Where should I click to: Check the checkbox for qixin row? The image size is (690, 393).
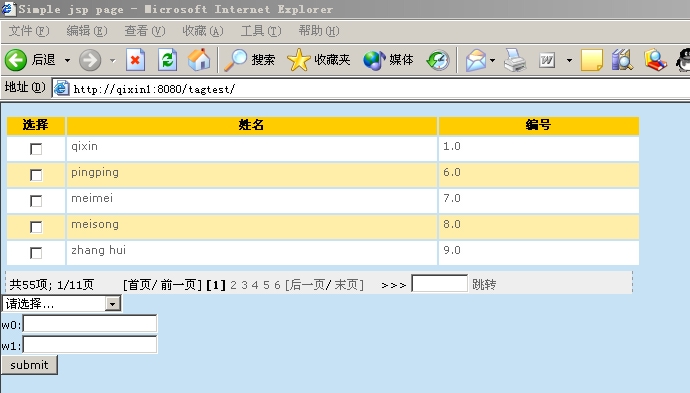[x=36, y=149]
